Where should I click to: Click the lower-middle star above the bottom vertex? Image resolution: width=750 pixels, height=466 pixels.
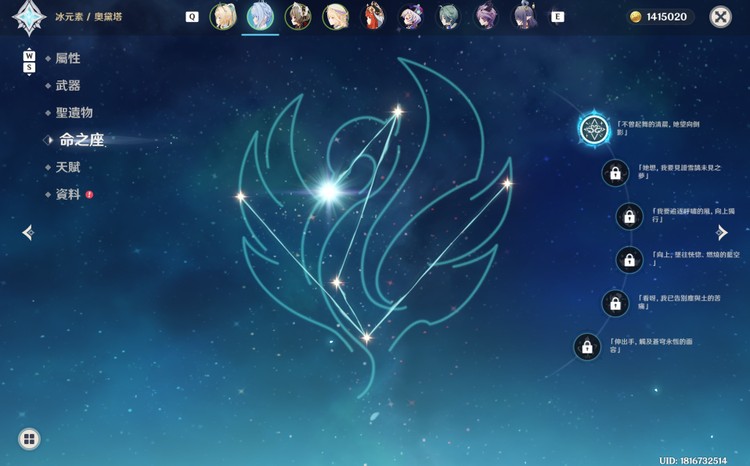tap(337, 282)
